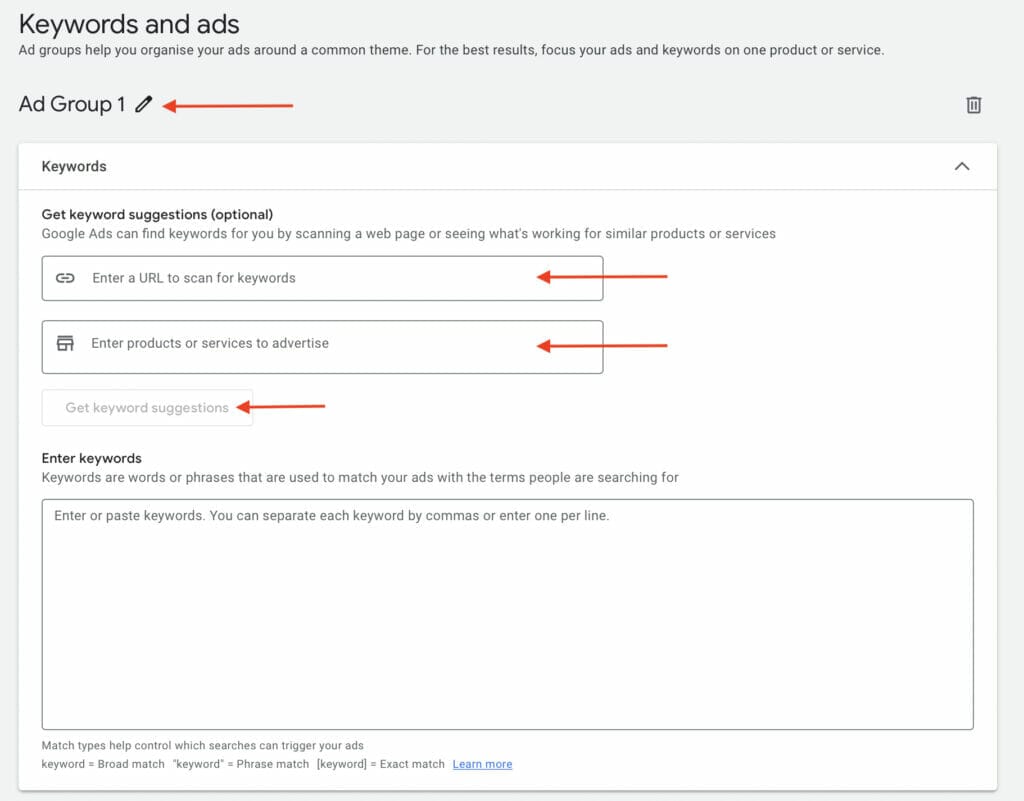Select the Ad Group 1 name text
The width and height of the screenshot is (1024, 801).
pos(72,104)
